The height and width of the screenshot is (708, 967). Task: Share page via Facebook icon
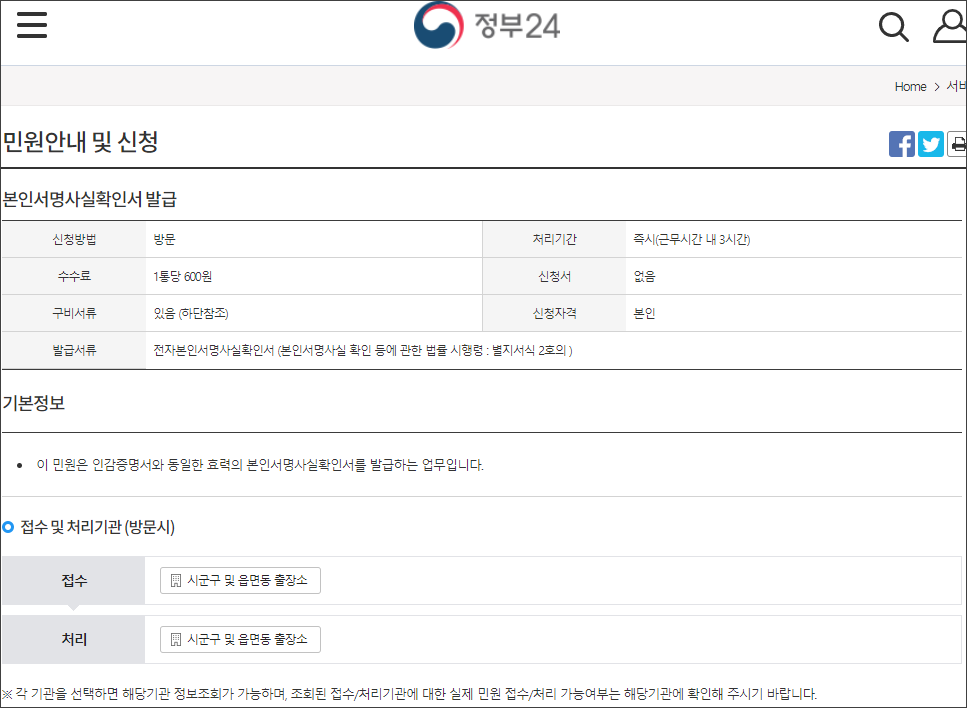[902, 144]
